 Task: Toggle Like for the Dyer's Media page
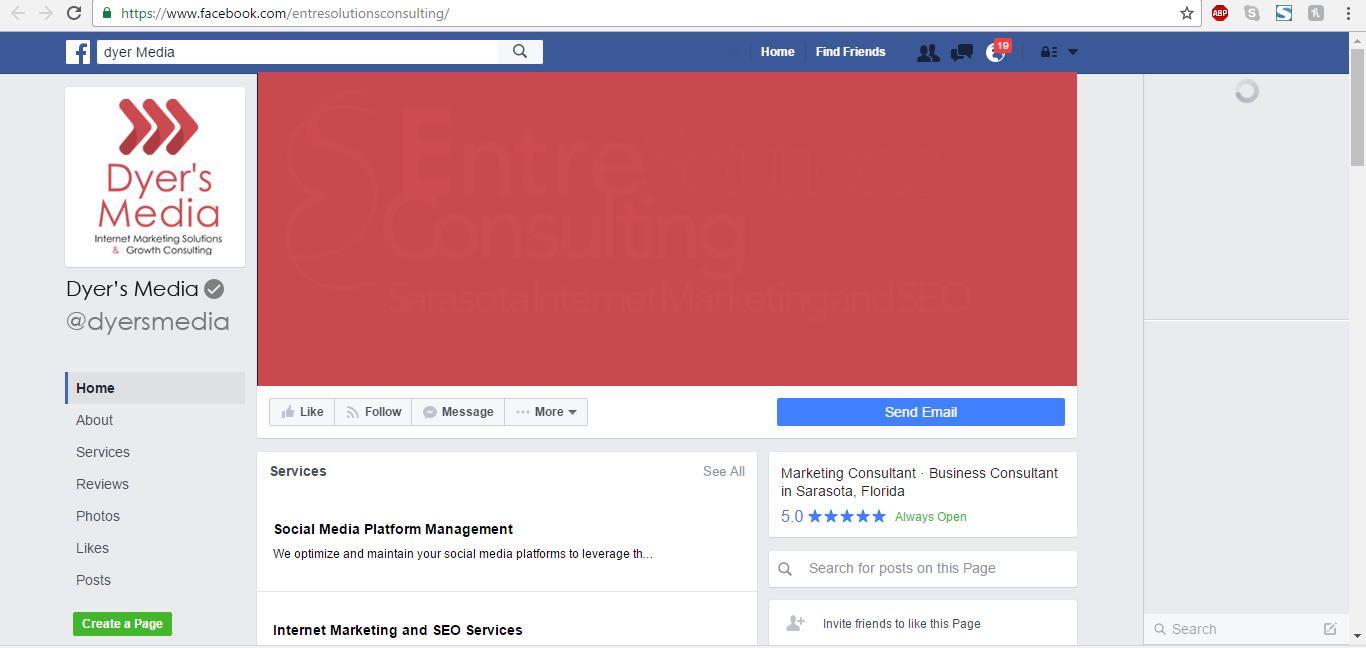point(302,412)
